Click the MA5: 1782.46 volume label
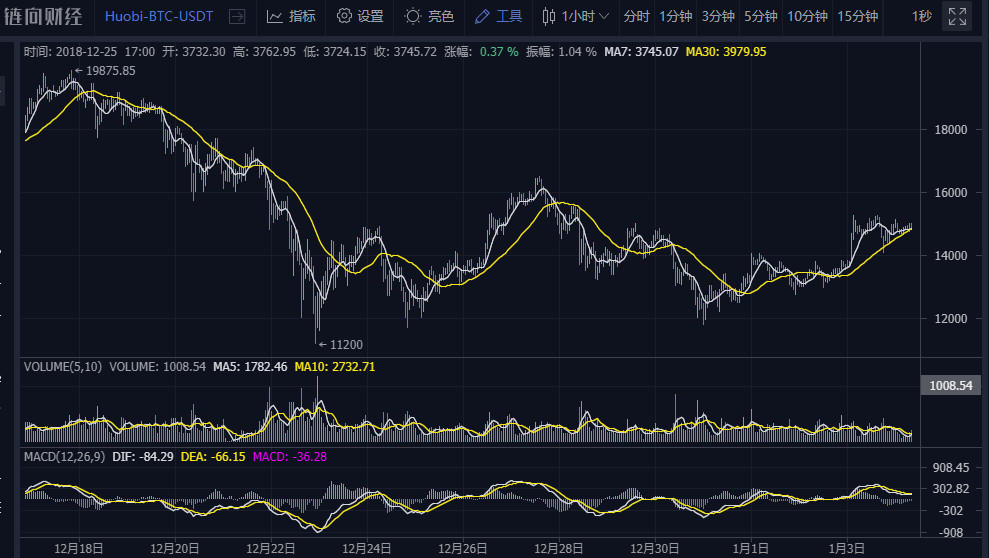This screenshot has width=989, height=558. click(x=250, y=366)
